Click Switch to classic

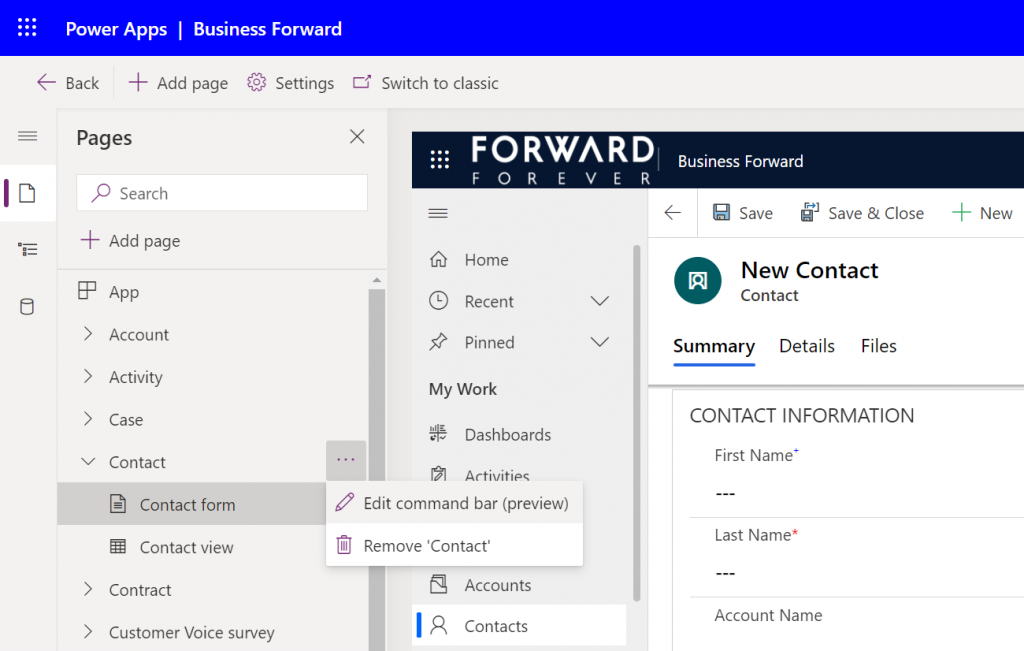click(x=425, y=83)
